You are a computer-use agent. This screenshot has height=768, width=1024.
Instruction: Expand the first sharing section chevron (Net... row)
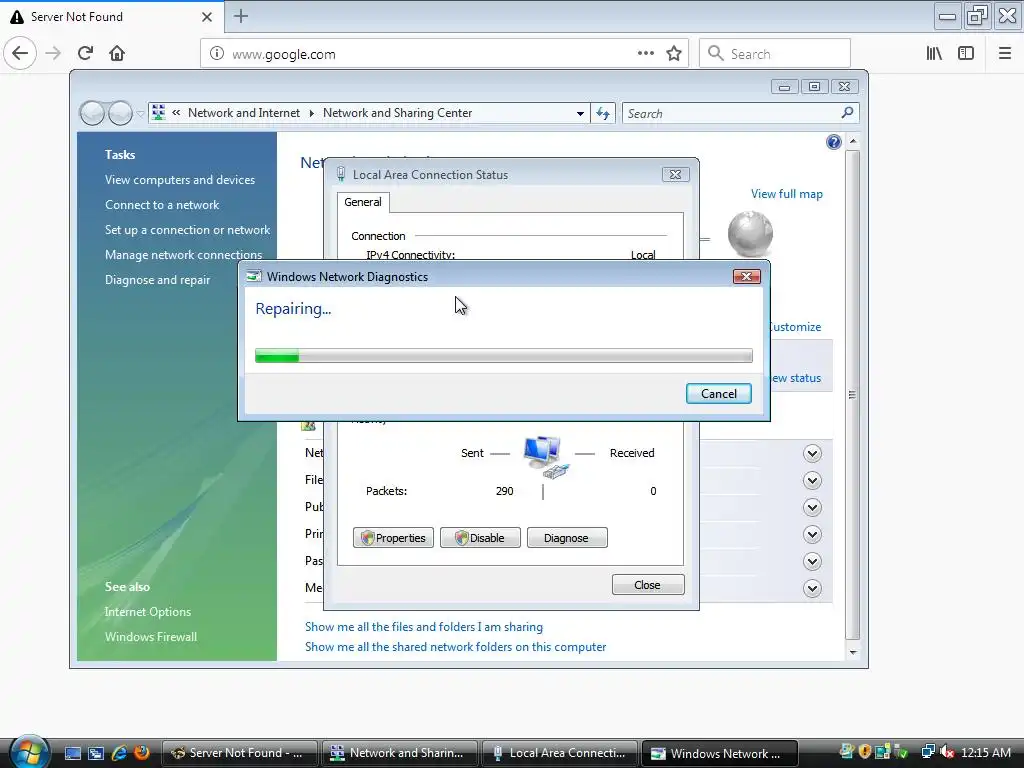(812, 453)
